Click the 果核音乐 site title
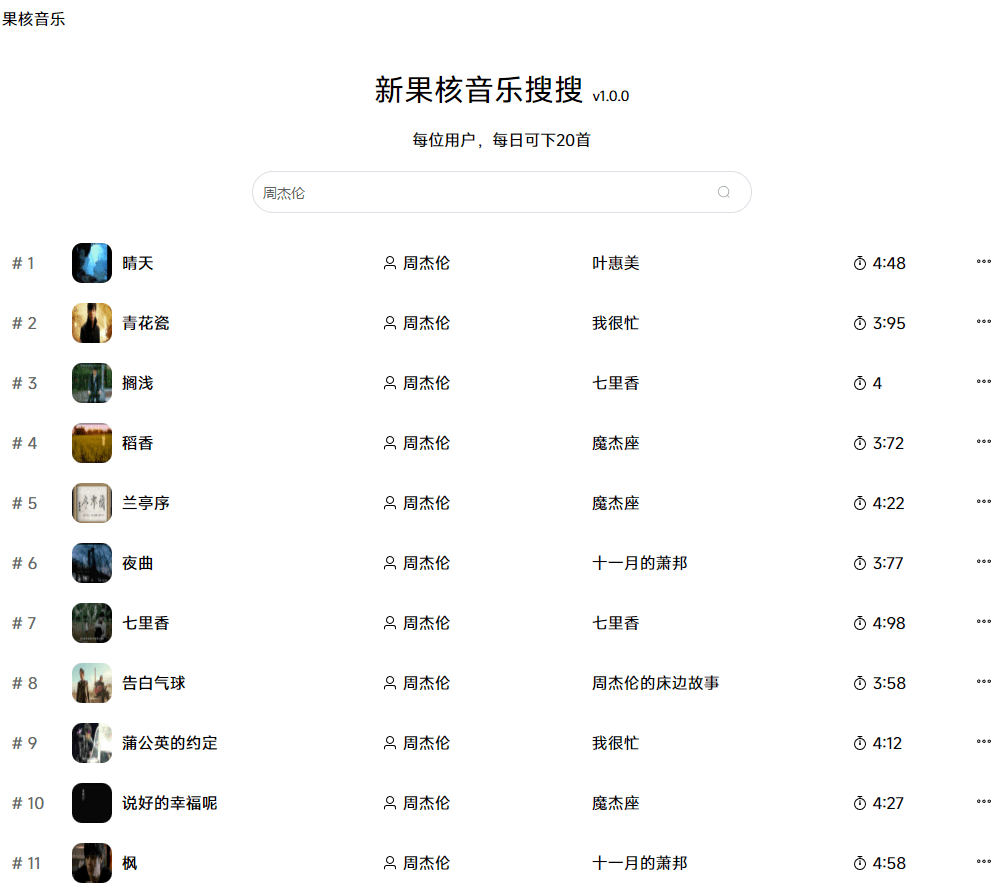 click(34, 19)
